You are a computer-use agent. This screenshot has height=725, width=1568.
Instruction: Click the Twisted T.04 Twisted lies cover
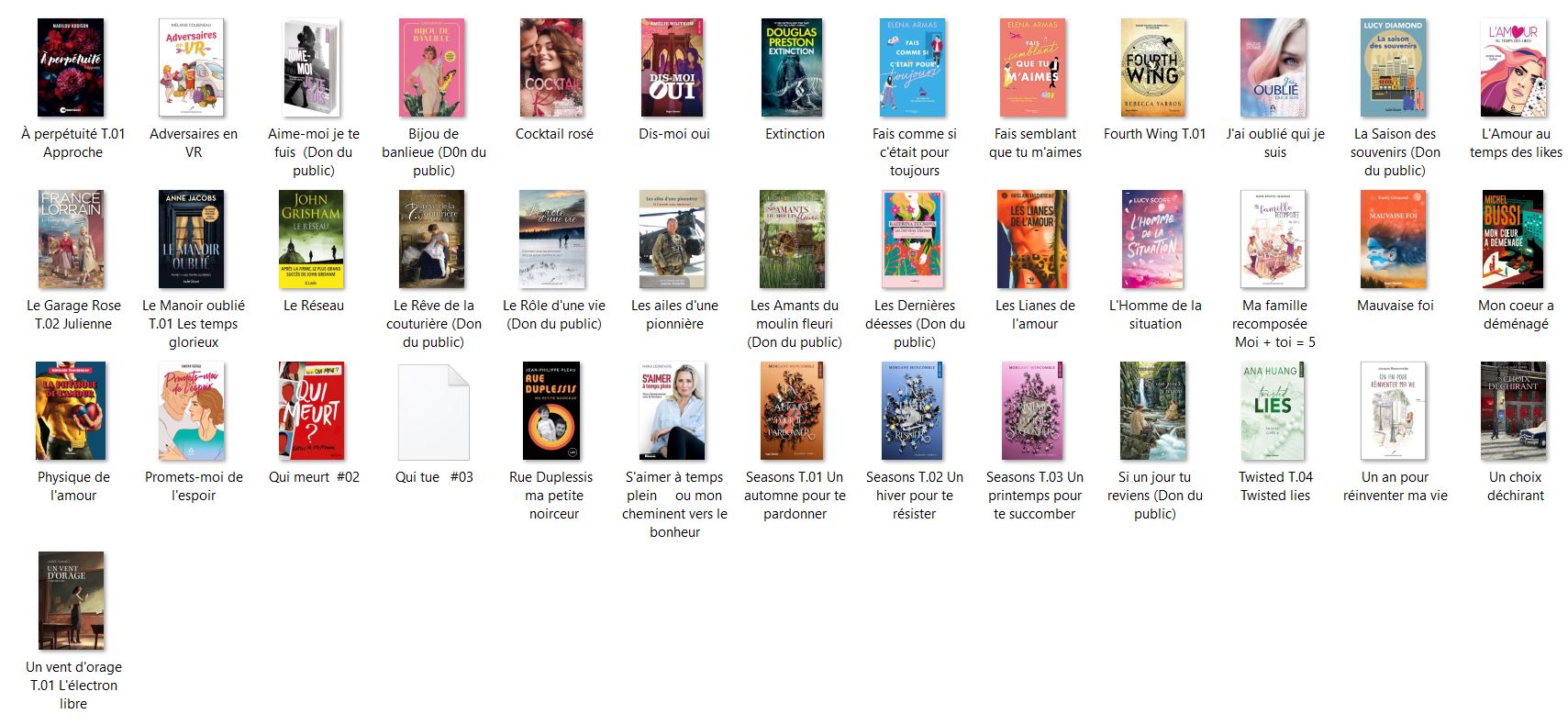[1273, 411]
